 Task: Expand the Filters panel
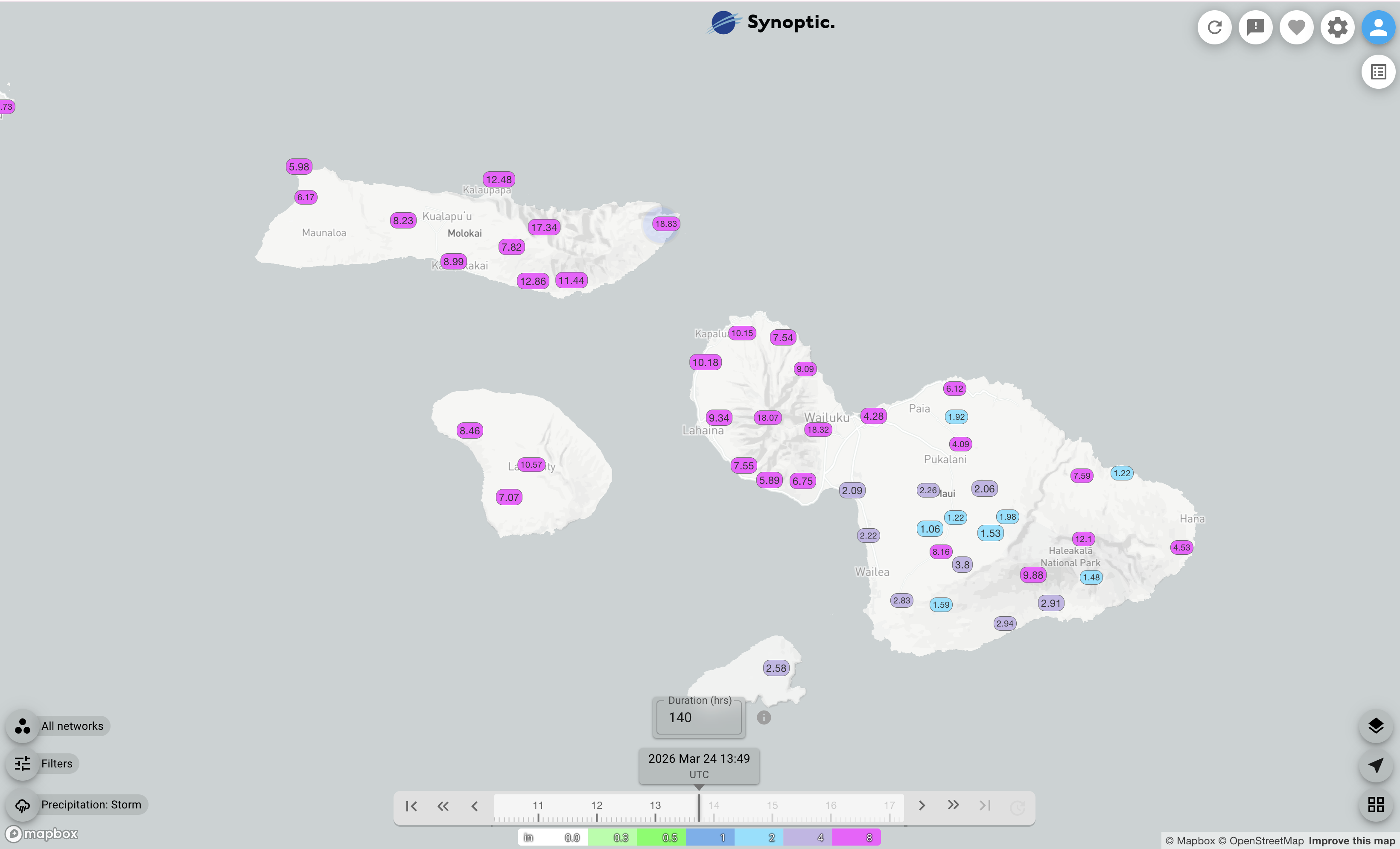coord(56,764)
